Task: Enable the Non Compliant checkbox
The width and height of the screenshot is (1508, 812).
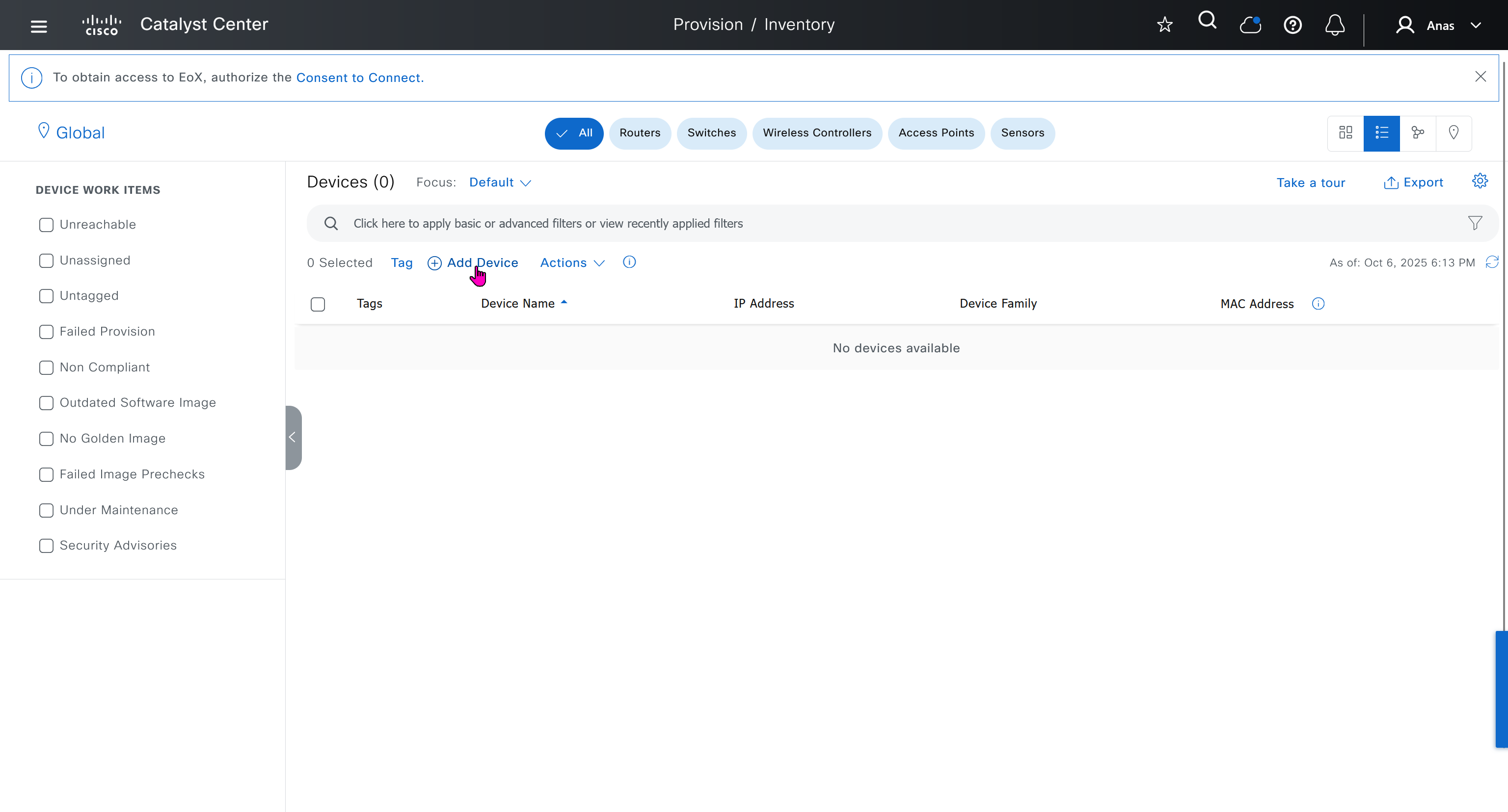Action: coord(46,367)
